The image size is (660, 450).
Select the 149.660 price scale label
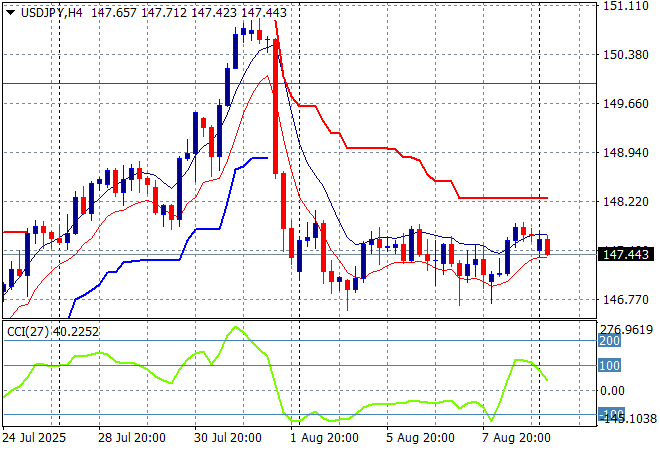coord(626,104)
